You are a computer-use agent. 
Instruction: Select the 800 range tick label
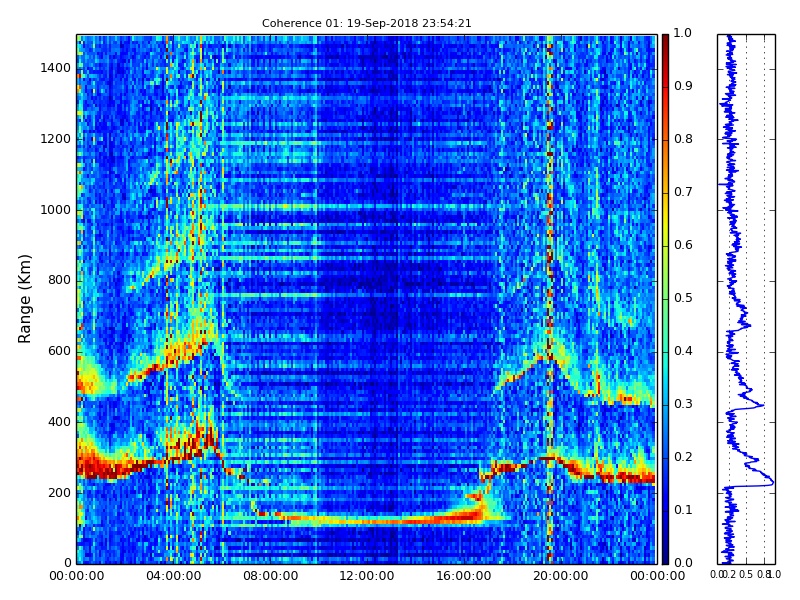click(x=59, y=280)
